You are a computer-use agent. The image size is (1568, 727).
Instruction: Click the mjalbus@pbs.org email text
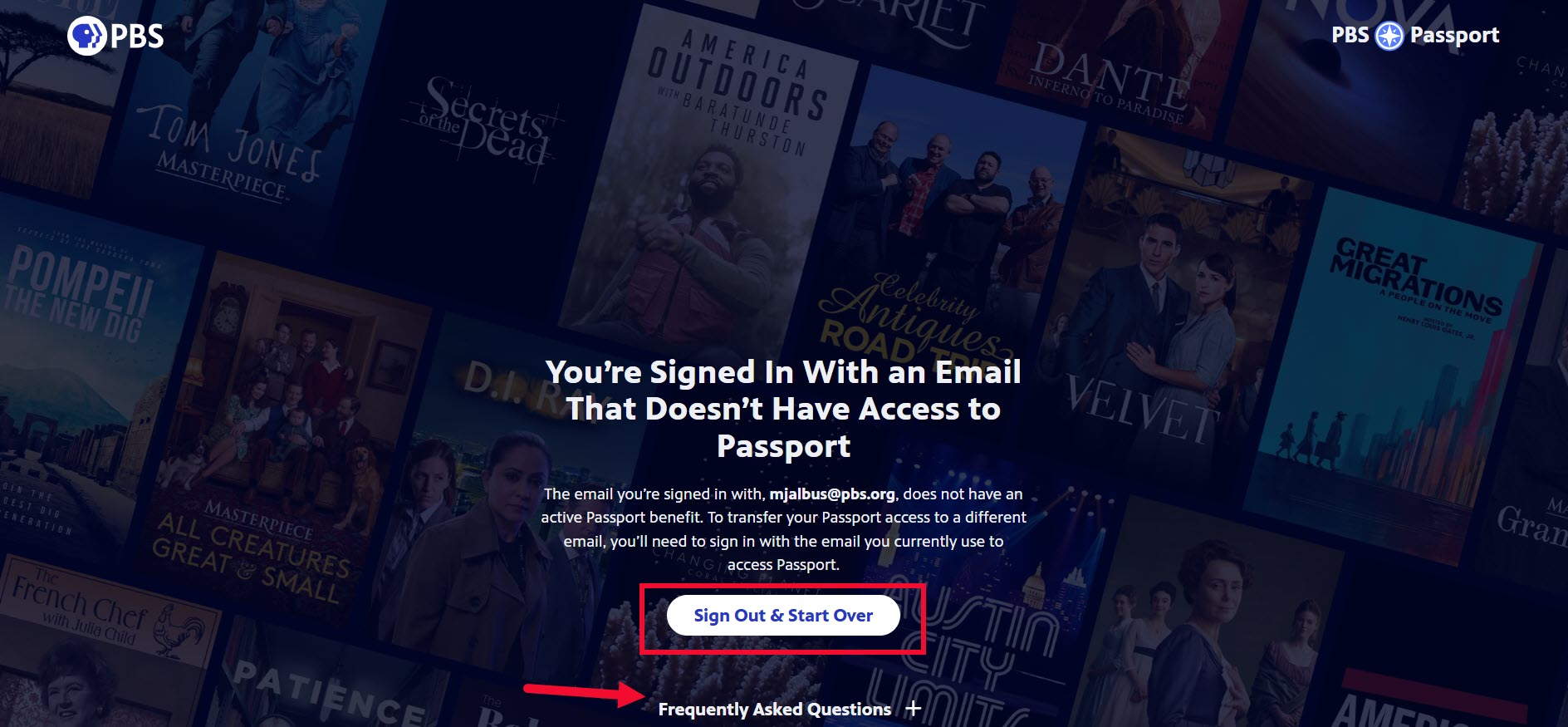[x=832, y=494]
